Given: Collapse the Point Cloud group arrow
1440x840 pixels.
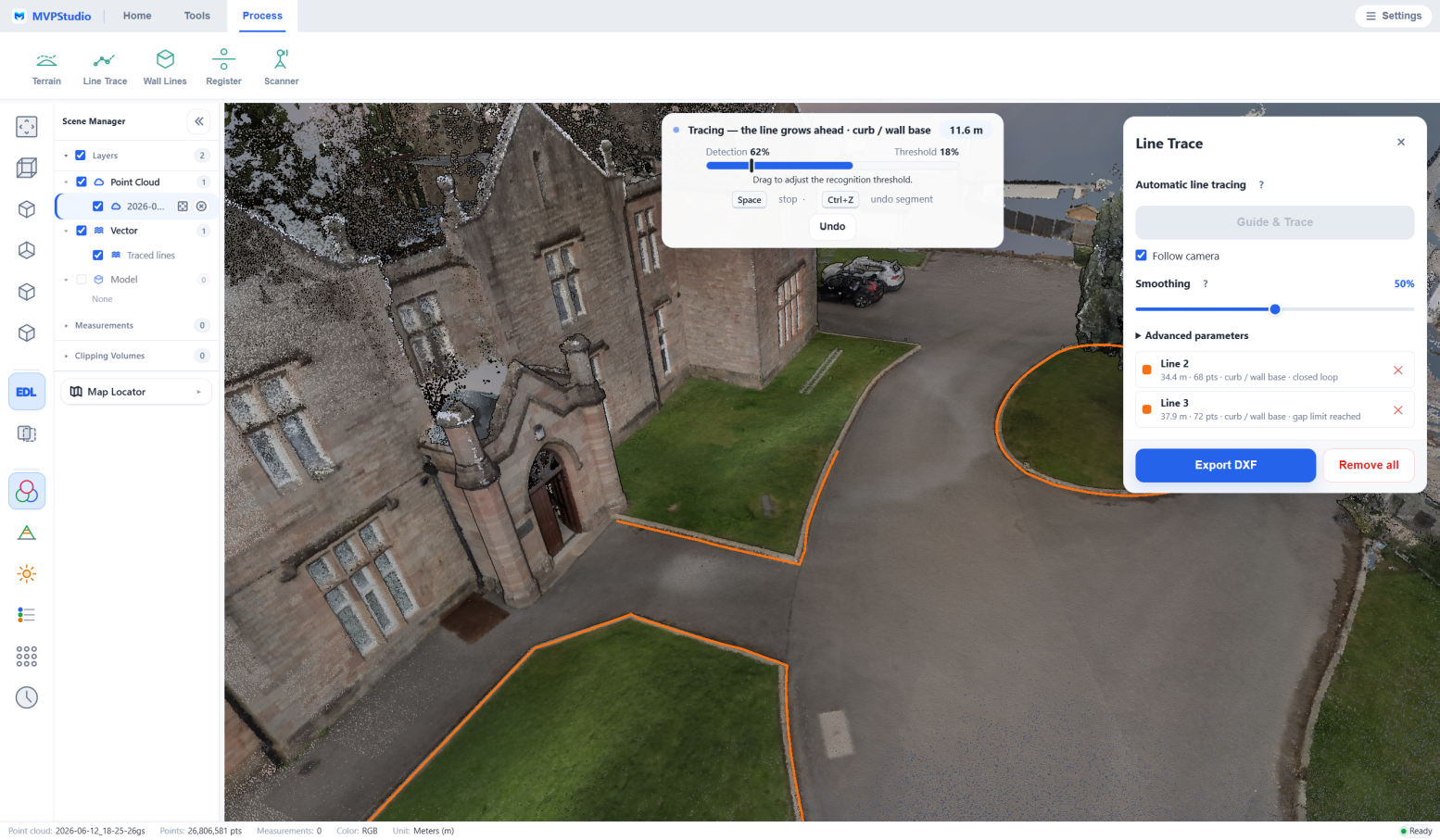Looking at the screenshot, I should (x=66, y=182).
